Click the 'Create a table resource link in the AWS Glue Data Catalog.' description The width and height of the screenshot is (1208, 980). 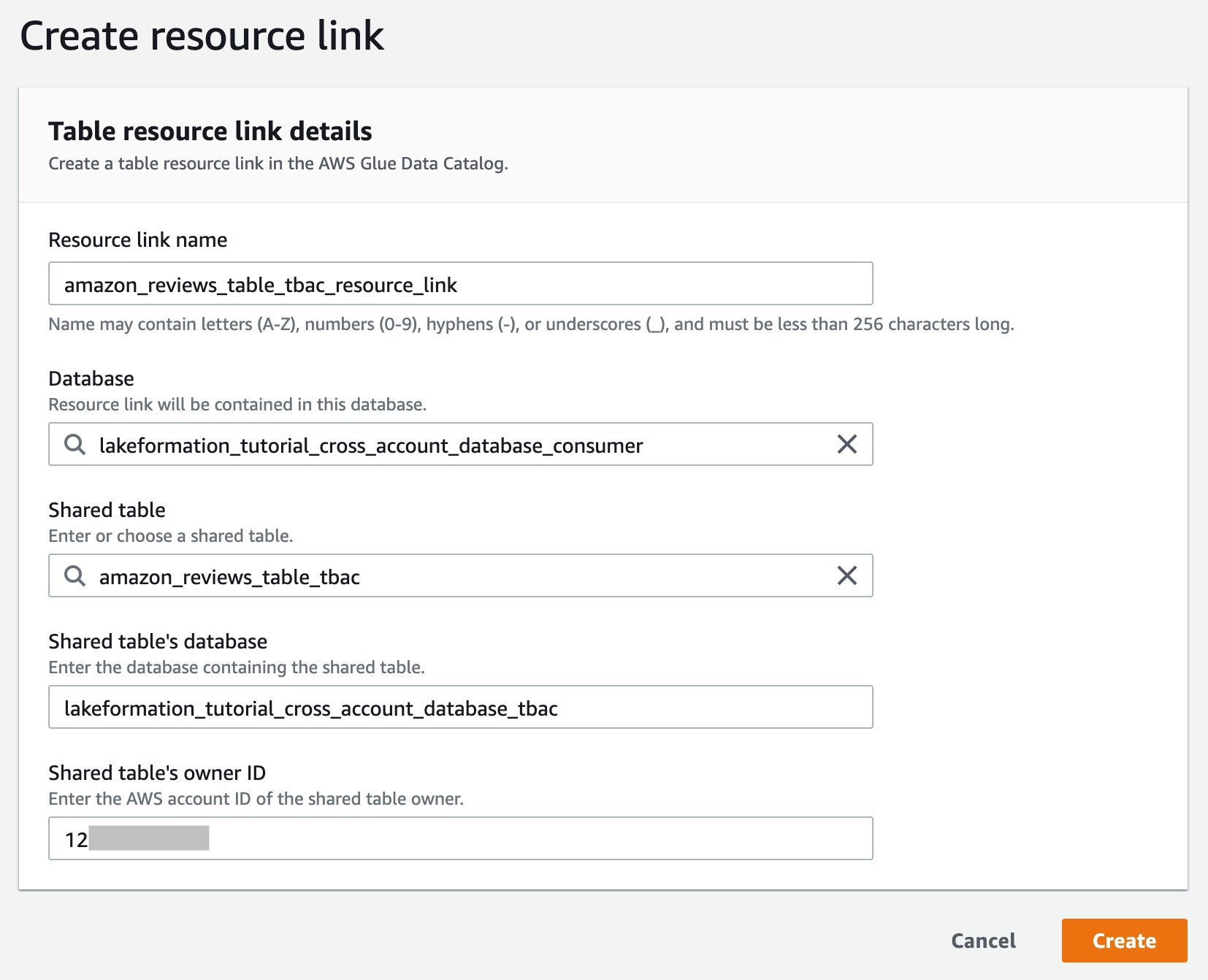[x=278, y=164]
